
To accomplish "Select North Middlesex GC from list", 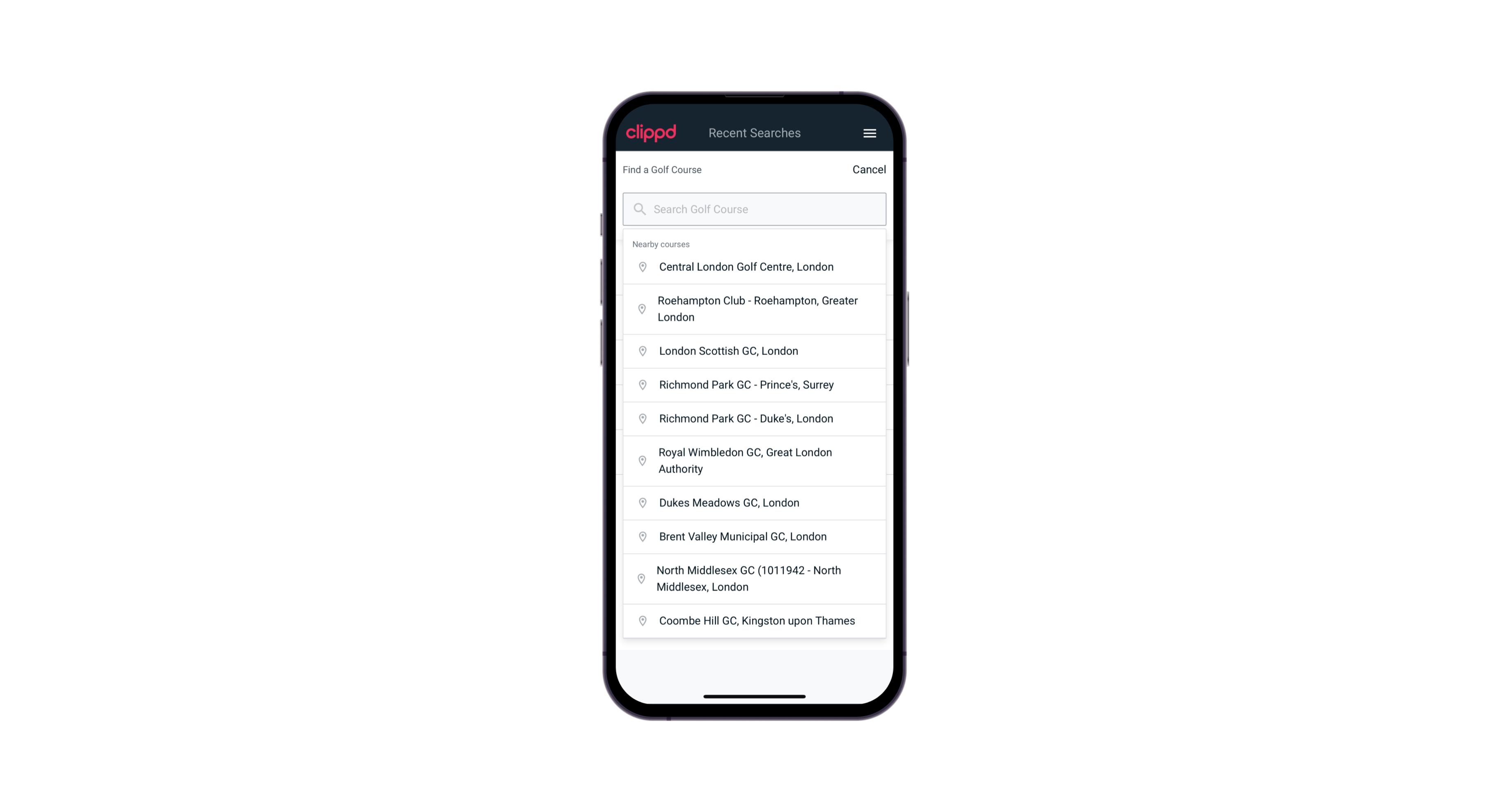I will click(x=754, y=578).
